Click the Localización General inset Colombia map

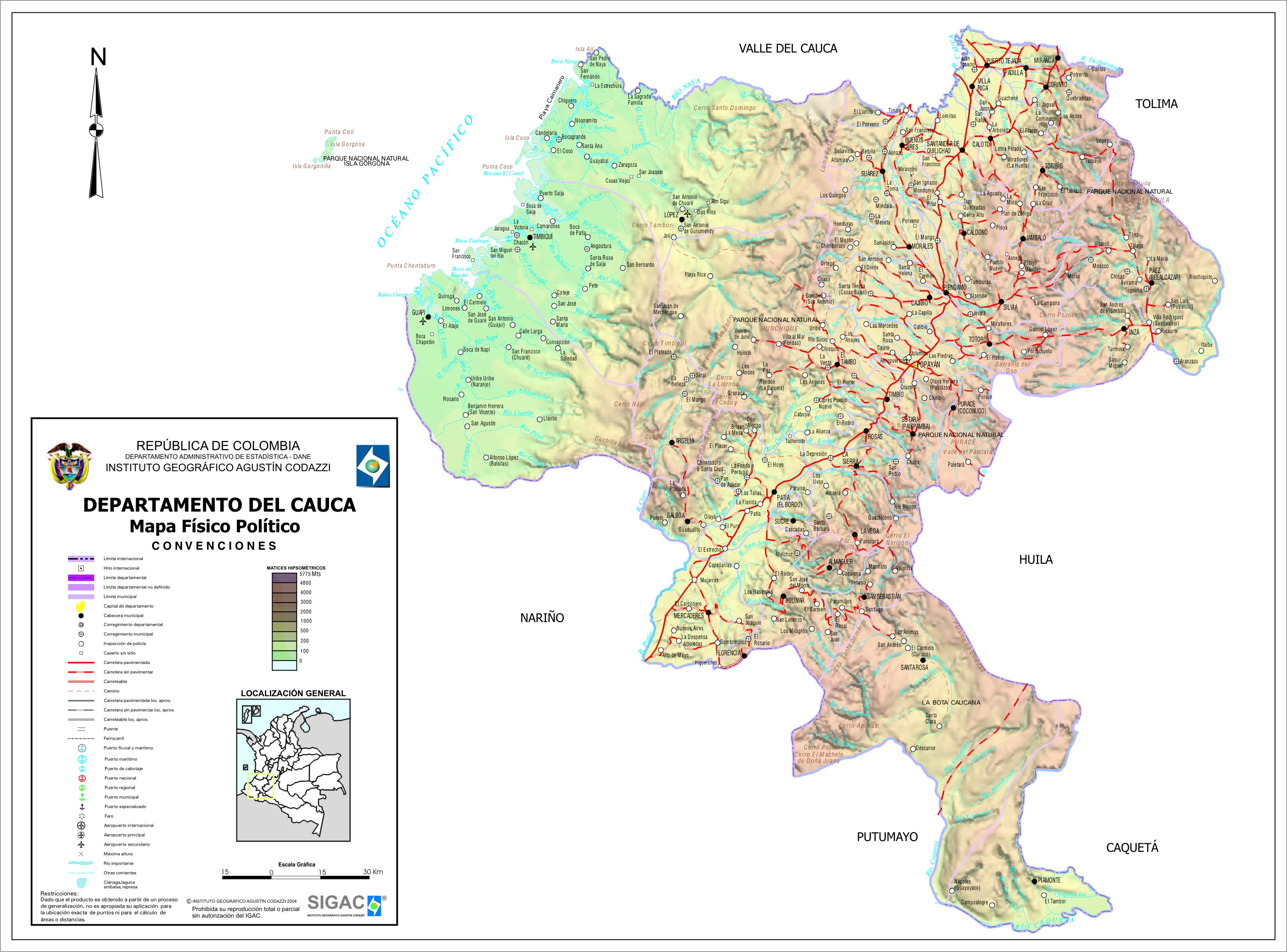(x=293, y=770)
